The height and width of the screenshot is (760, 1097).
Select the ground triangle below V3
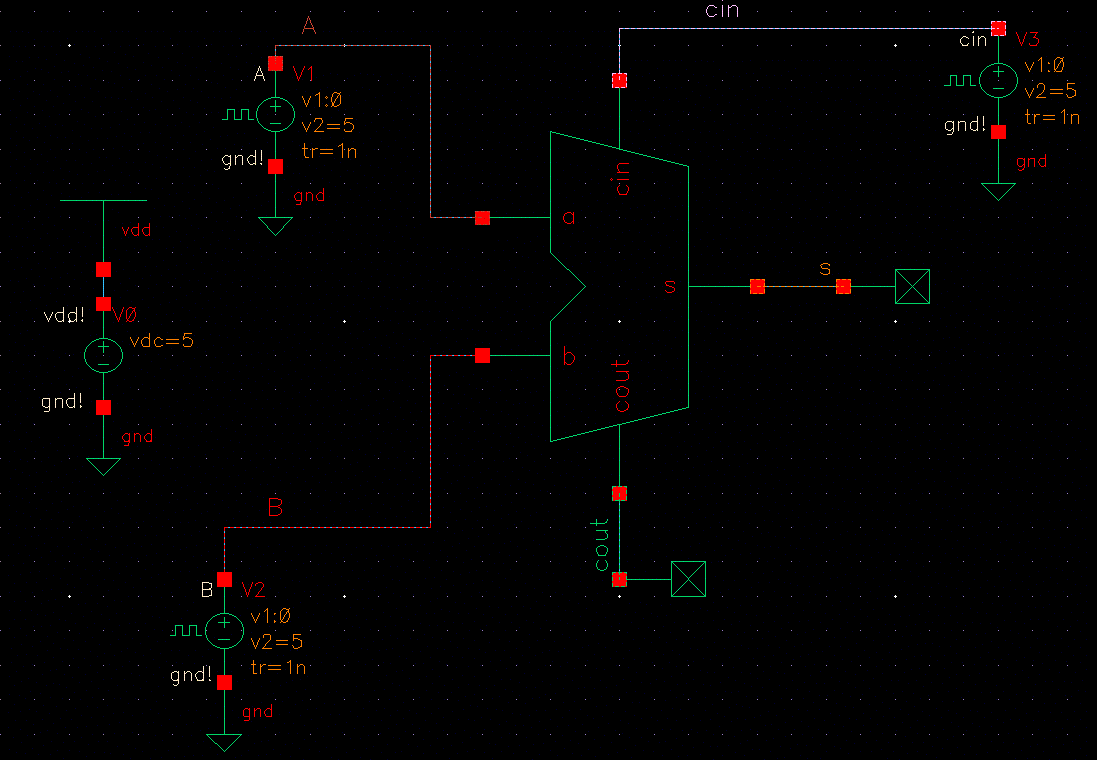point(998,192)
